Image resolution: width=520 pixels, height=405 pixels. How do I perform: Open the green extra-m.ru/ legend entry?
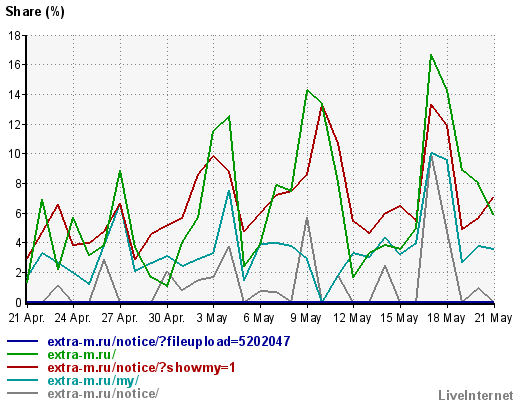coord(82,354)
